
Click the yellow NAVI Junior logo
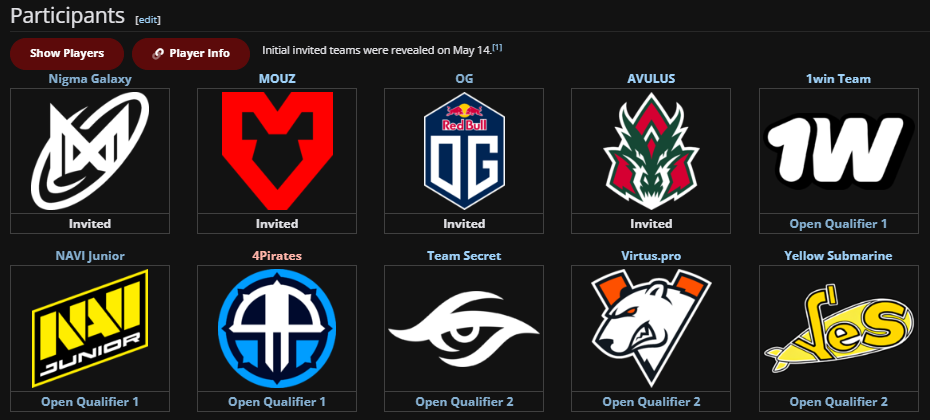click(x=90, y=328)
